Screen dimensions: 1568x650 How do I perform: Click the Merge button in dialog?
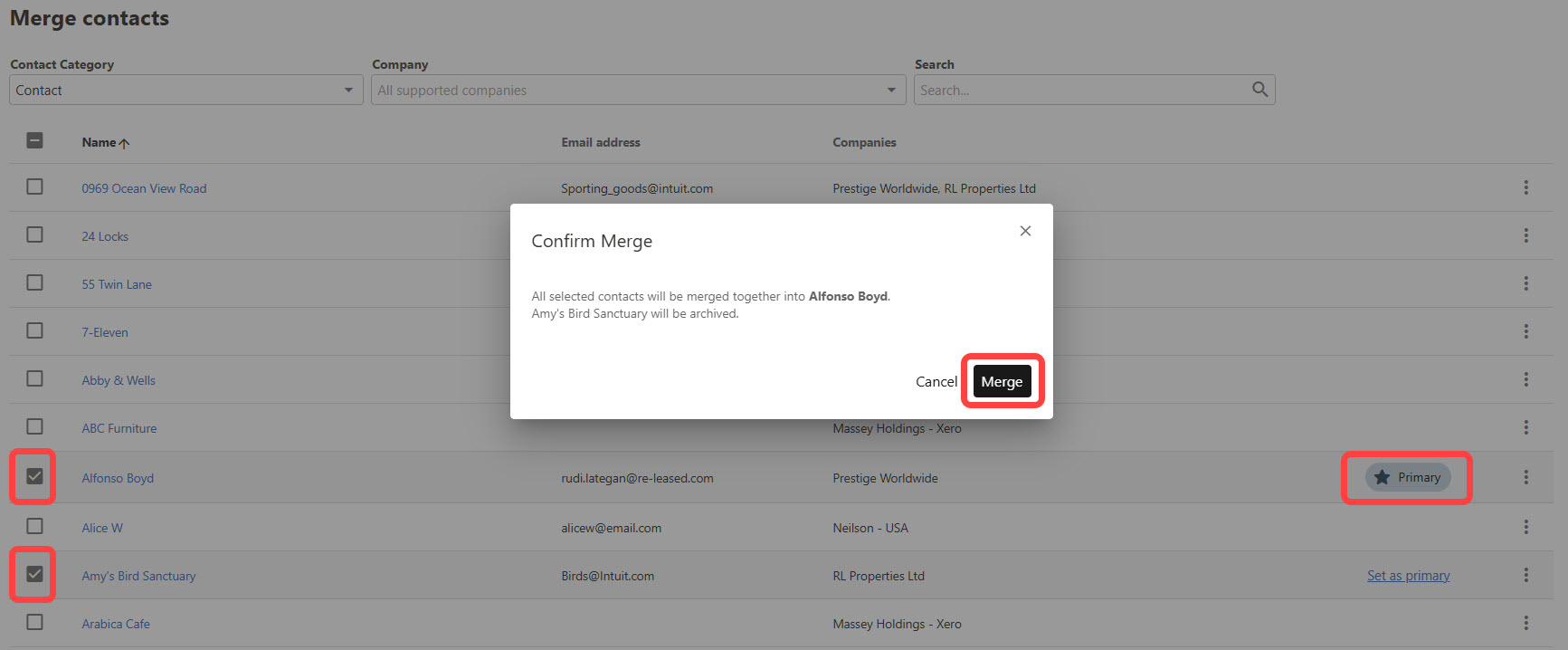pos(1002,381)
